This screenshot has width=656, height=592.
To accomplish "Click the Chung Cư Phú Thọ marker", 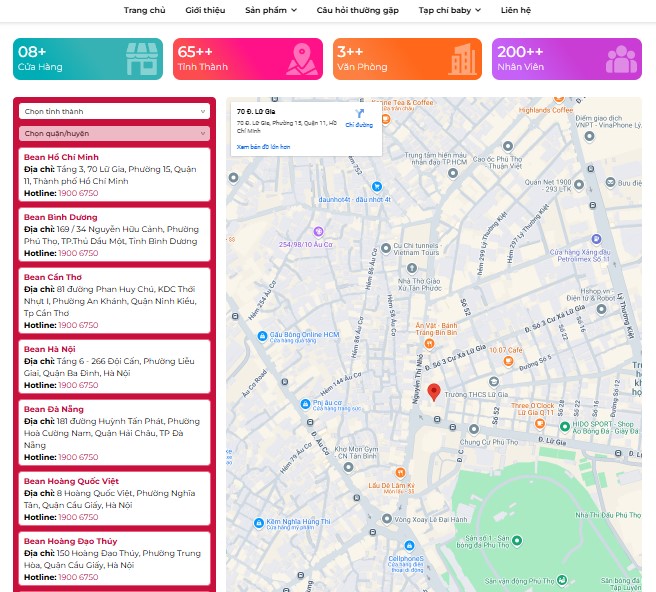I will tap(474, 429).
